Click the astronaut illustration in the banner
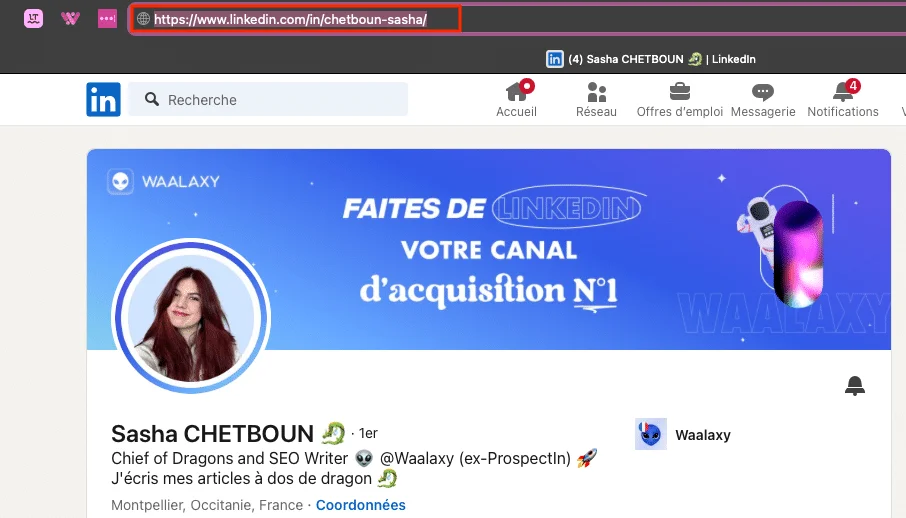The height and width of the screenshot is (518, 906). (x=780, y=246)
